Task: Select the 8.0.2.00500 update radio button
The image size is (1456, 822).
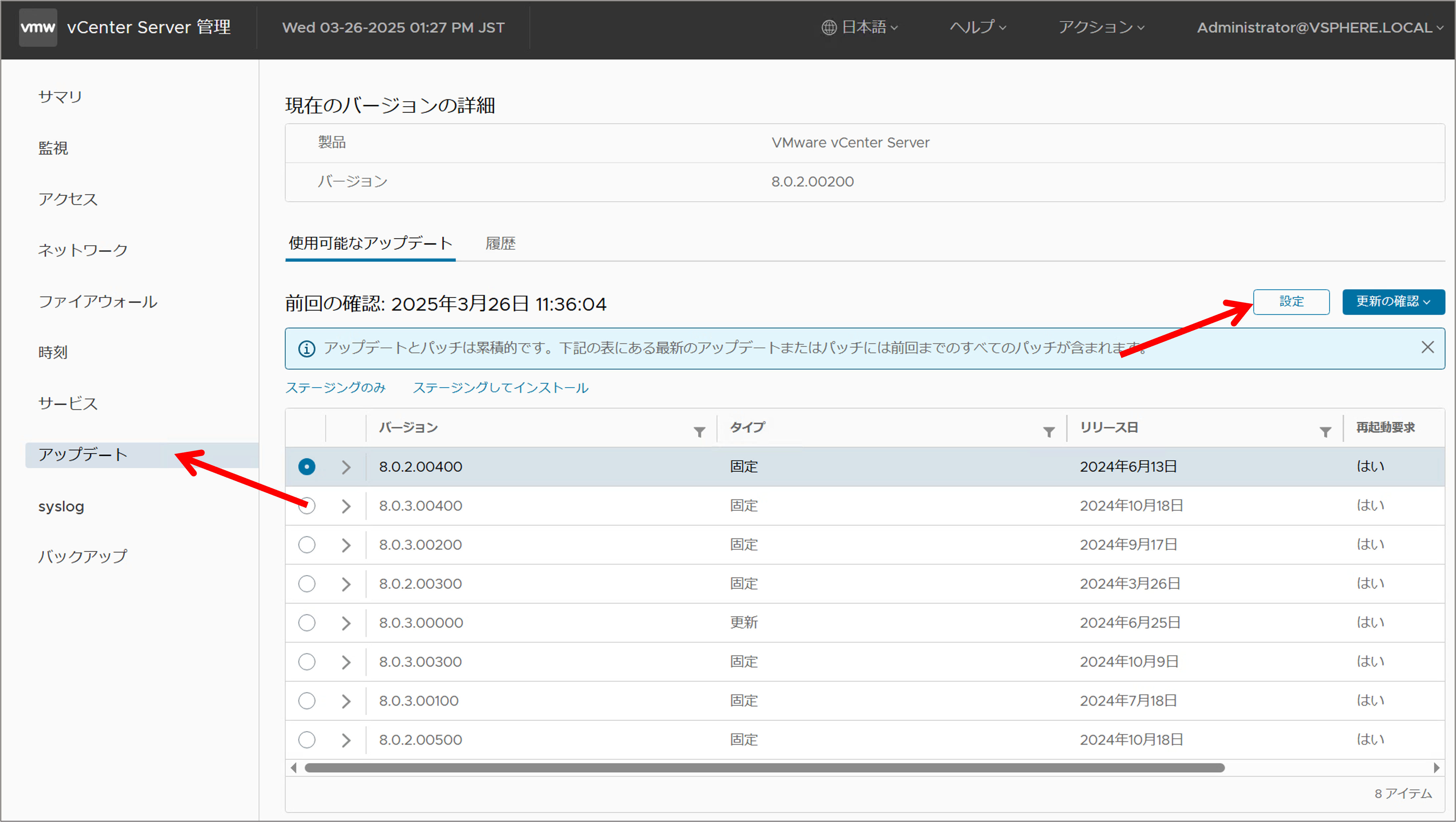Action: tap(307, 740)
